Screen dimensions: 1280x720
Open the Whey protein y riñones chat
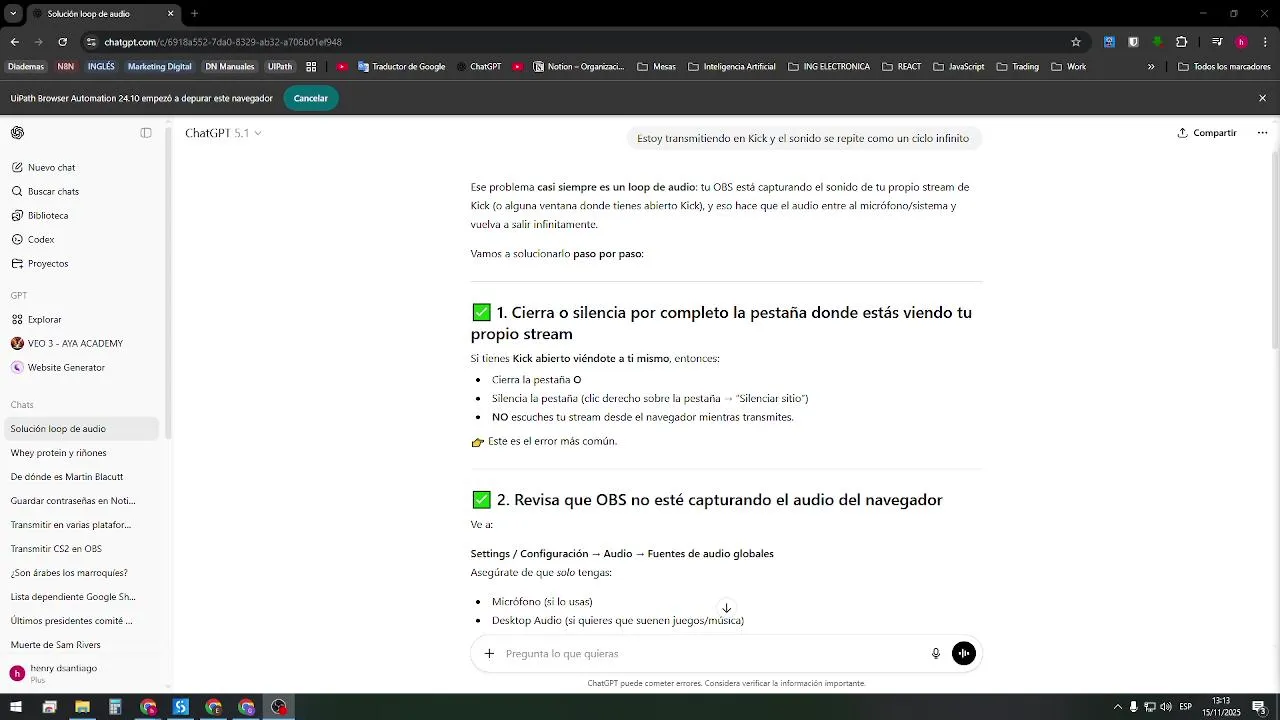(x=80, y=453)
